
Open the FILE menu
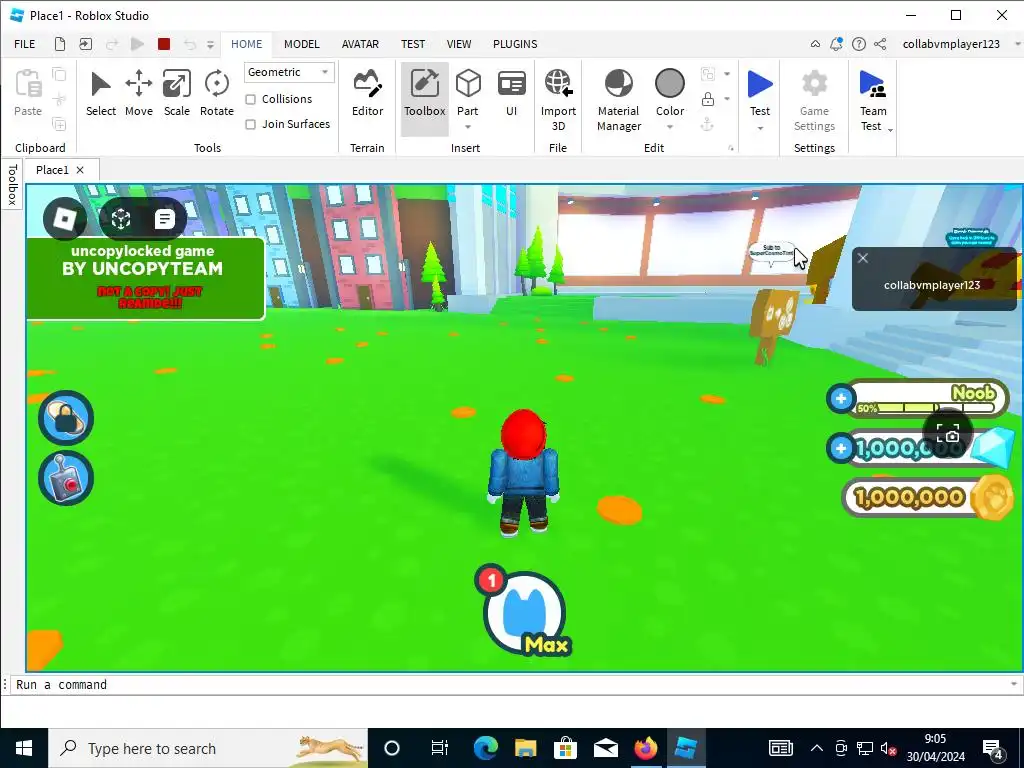click(x=25, y=44)
